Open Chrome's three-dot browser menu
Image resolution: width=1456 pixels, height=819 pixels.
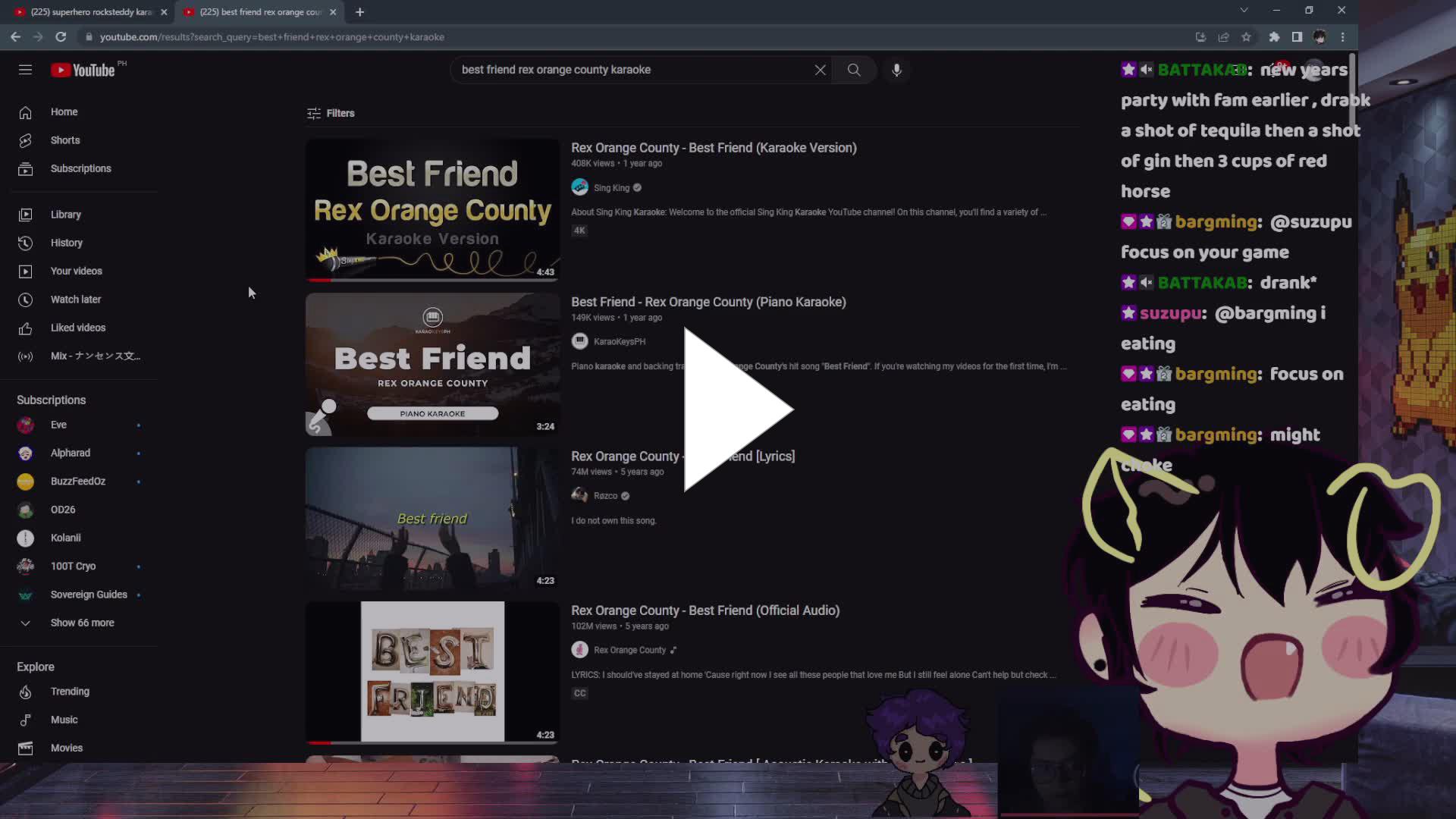tap(1344, 36)
